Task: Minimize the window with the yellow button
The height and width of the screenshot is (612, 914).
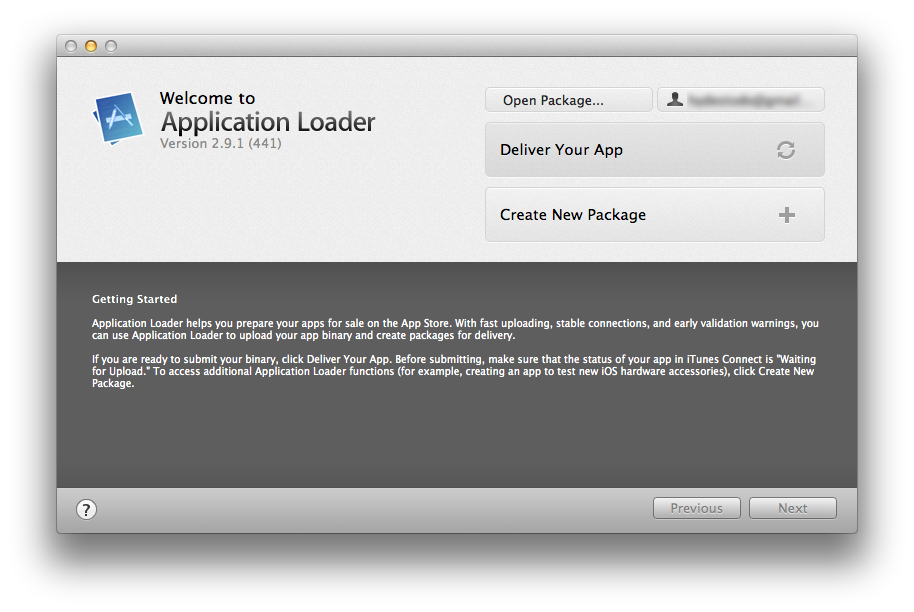Action: pos(91,46)
